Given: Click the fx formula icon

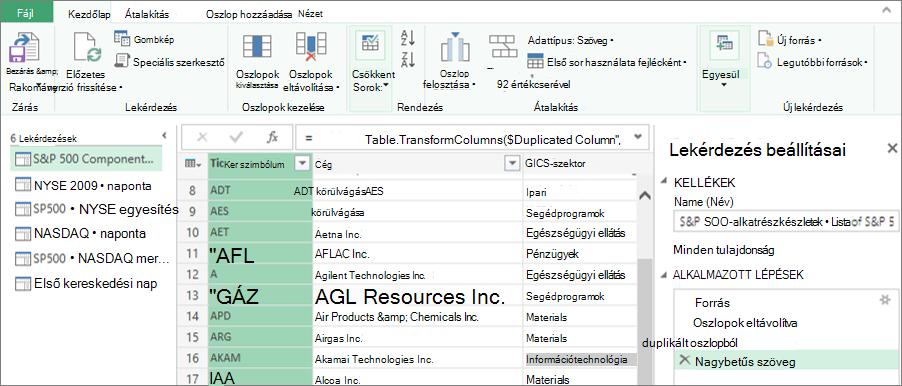Looking at the screenshot, I should click(273, 137).
